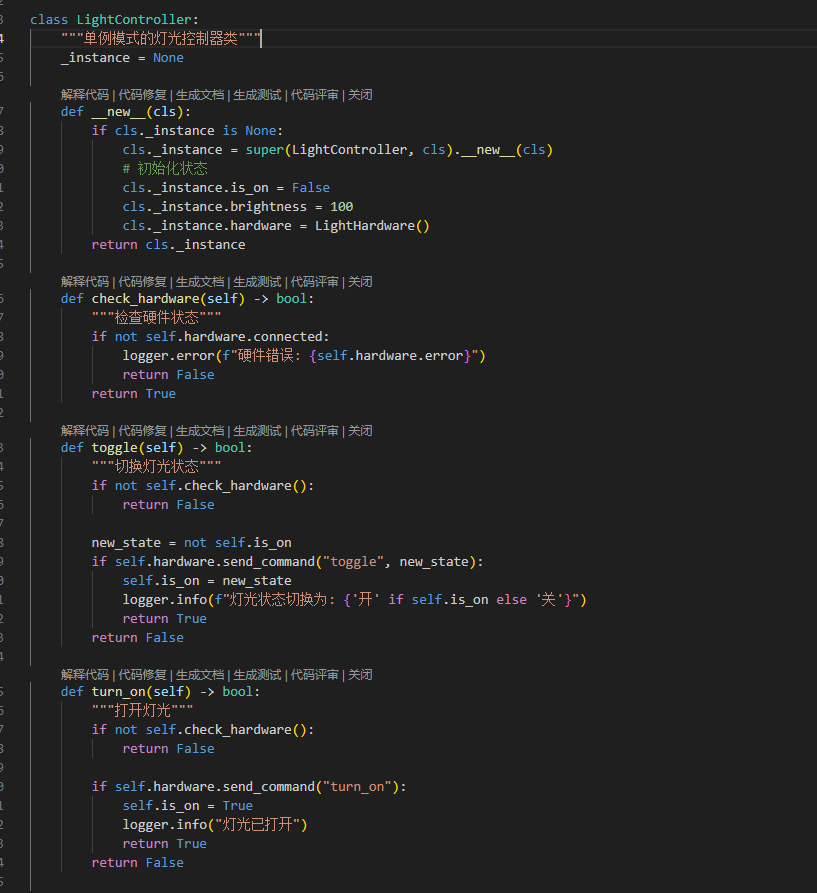This screenshot has height=893, width=817.
Task: Click 生成文档 lens for check_hardware method
Action: [x=200, y=281]
